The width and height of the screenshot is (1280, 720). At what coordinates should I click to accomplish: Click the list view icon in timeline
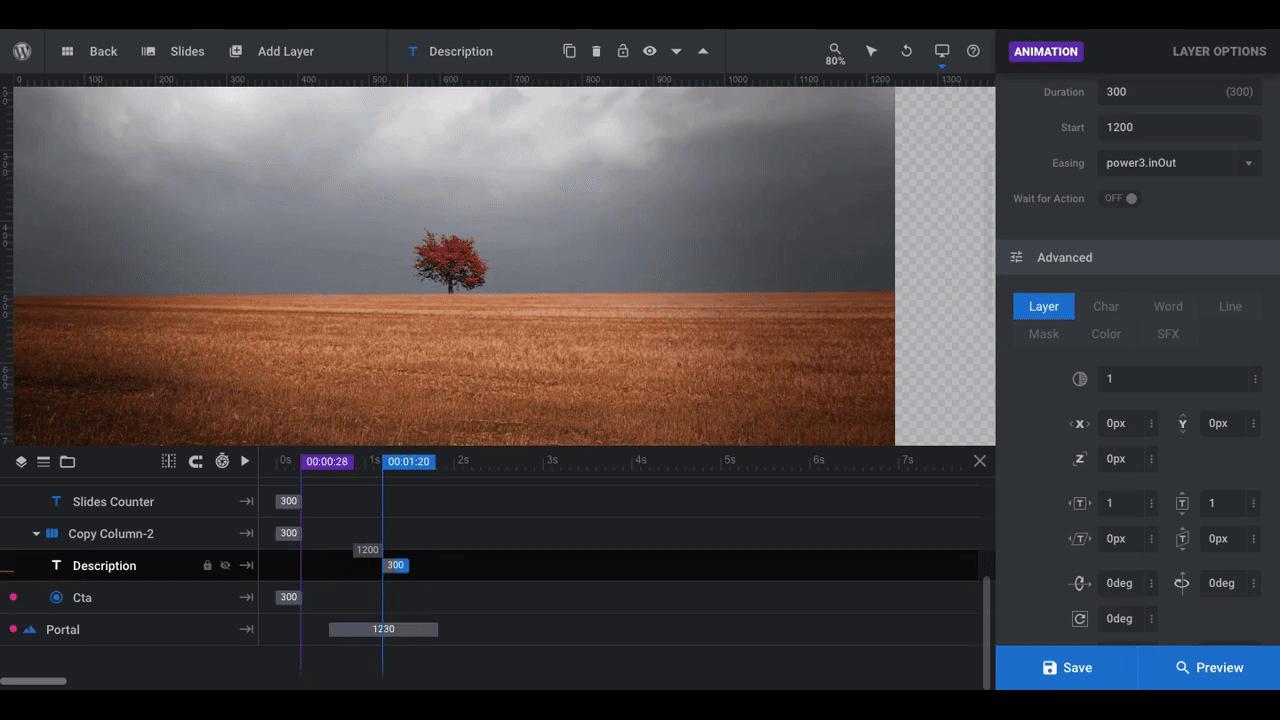pos(44,461)
